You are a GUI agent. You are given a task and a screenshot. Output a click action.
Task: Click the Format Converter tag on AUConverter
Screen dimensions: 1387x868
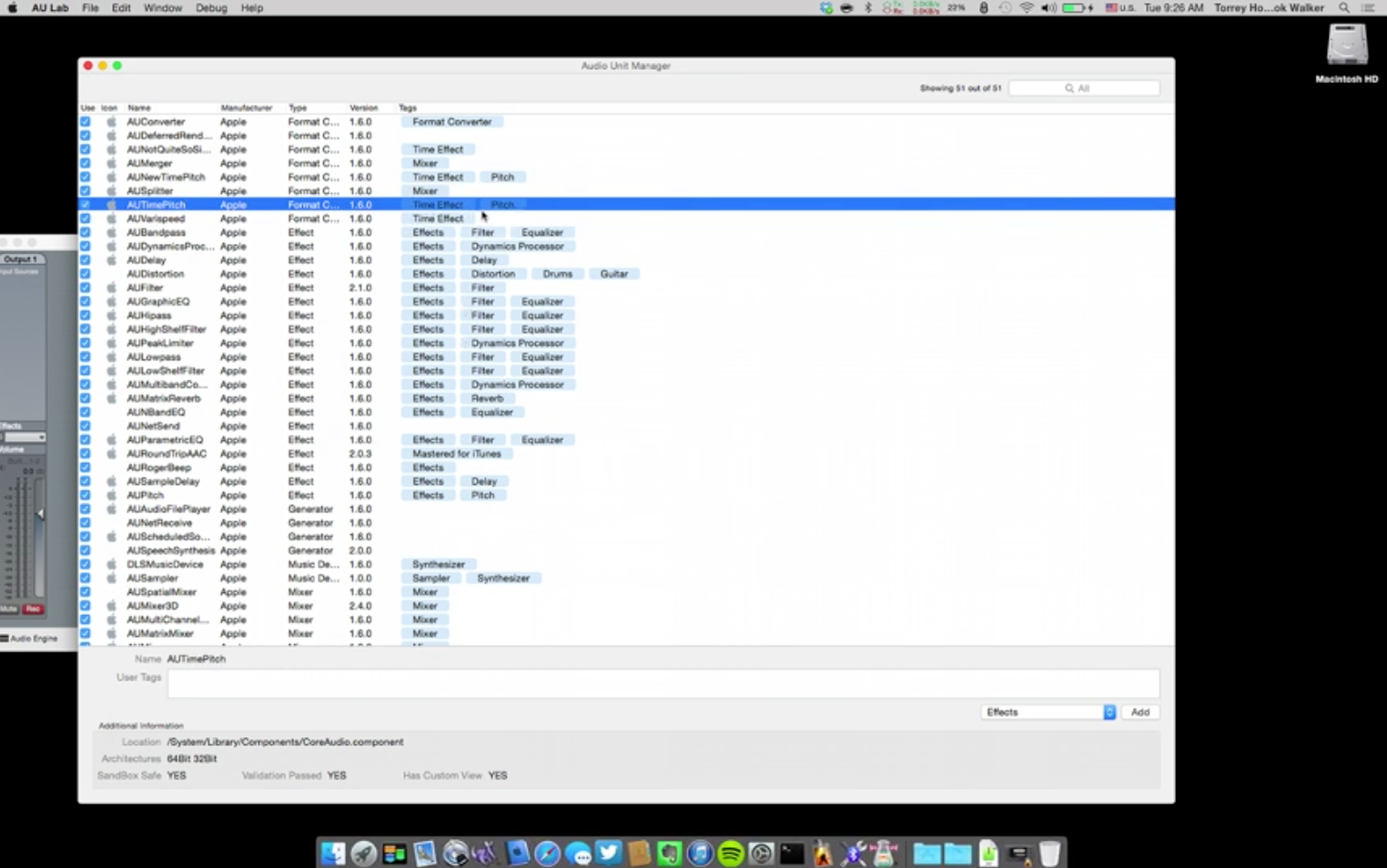tap(451, 122)
